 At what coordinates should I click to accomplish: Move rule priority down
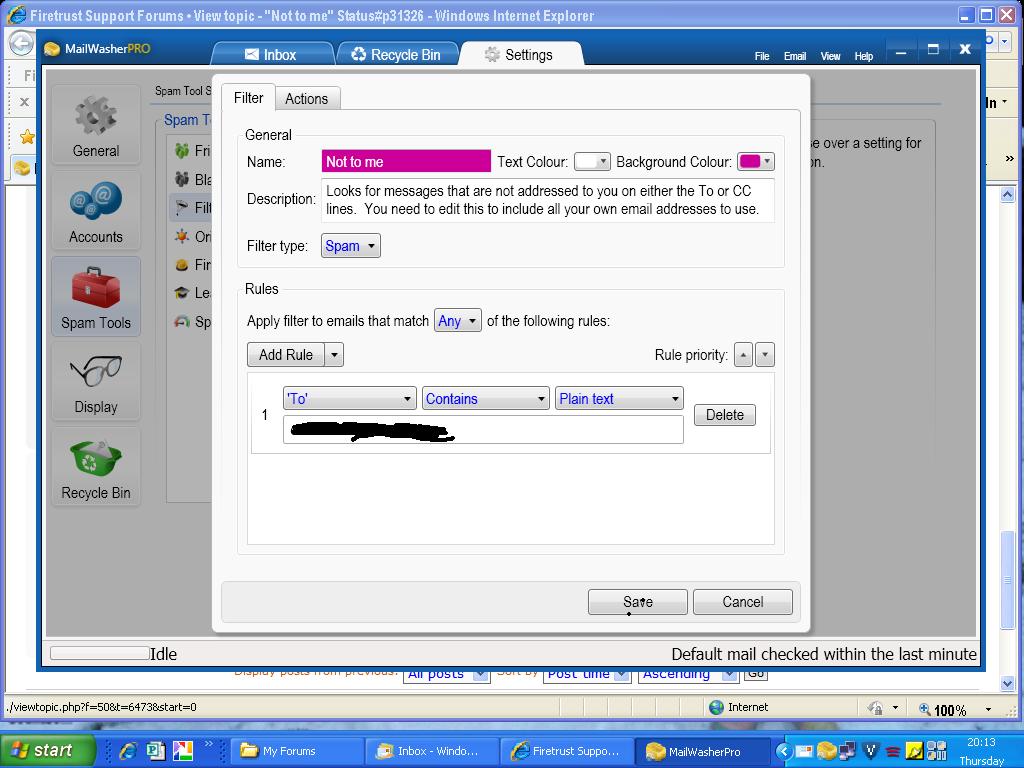point(765,355)
